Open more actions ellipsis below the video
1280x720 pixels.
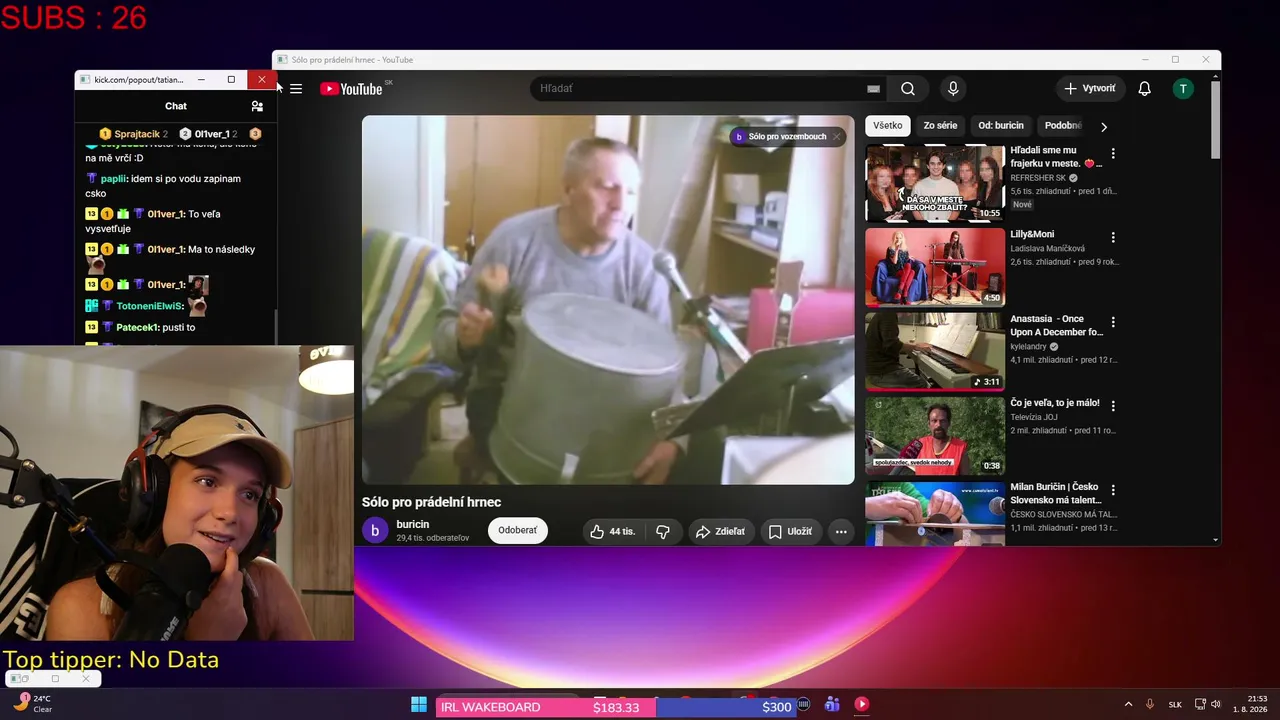click(x=841, y=532)
